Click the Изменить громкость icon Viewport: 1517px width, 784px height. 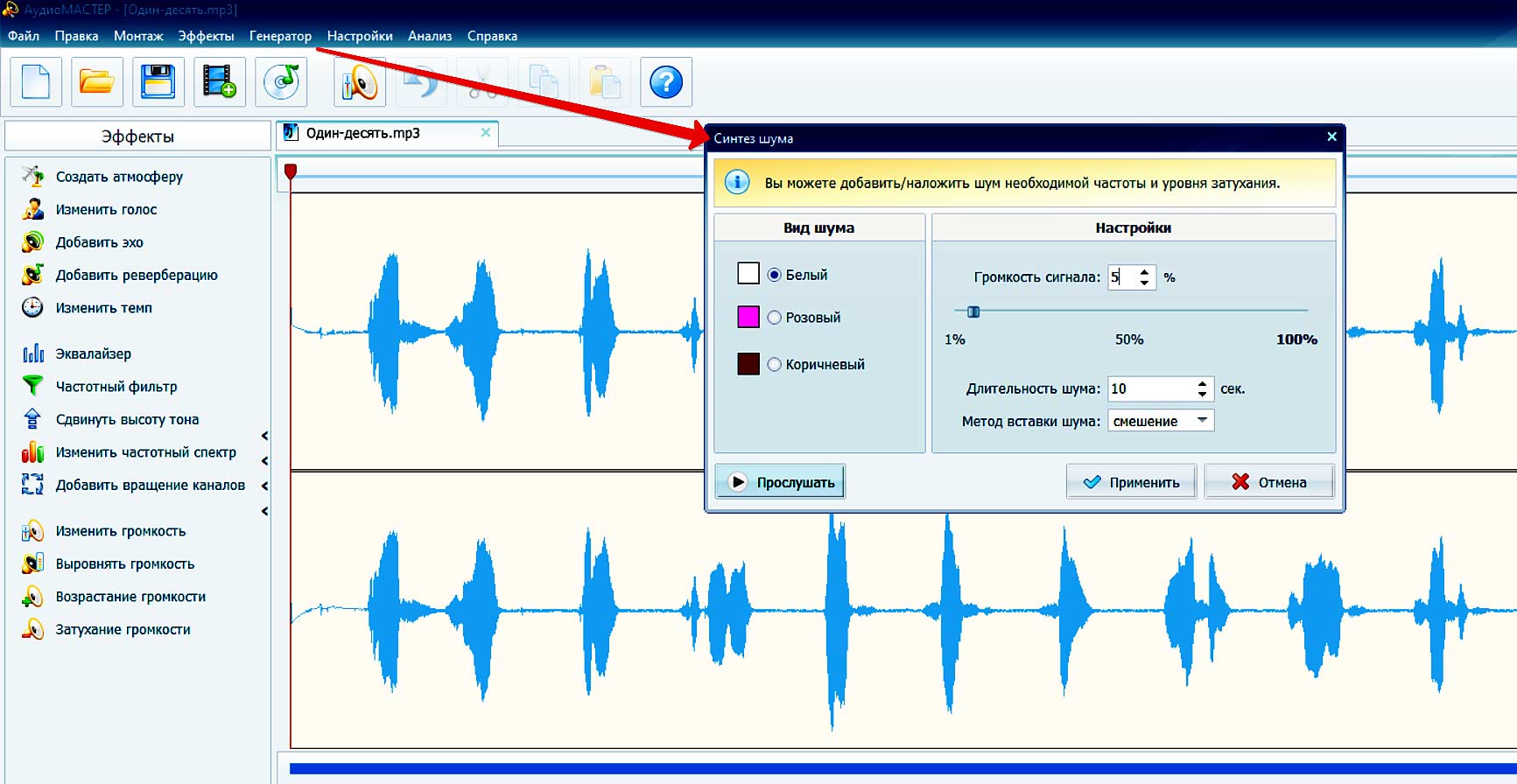point(32,531)
